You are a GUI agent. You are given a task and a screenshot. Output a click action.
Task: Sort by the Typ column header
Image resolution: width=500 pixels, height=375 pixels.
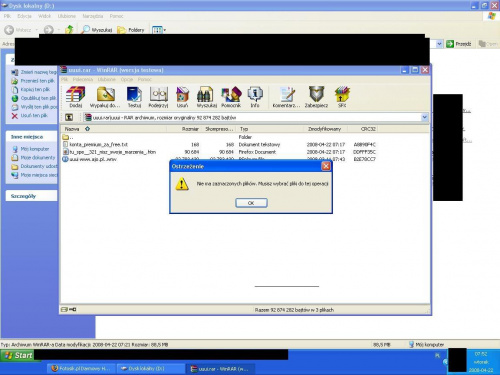(270, 129)
